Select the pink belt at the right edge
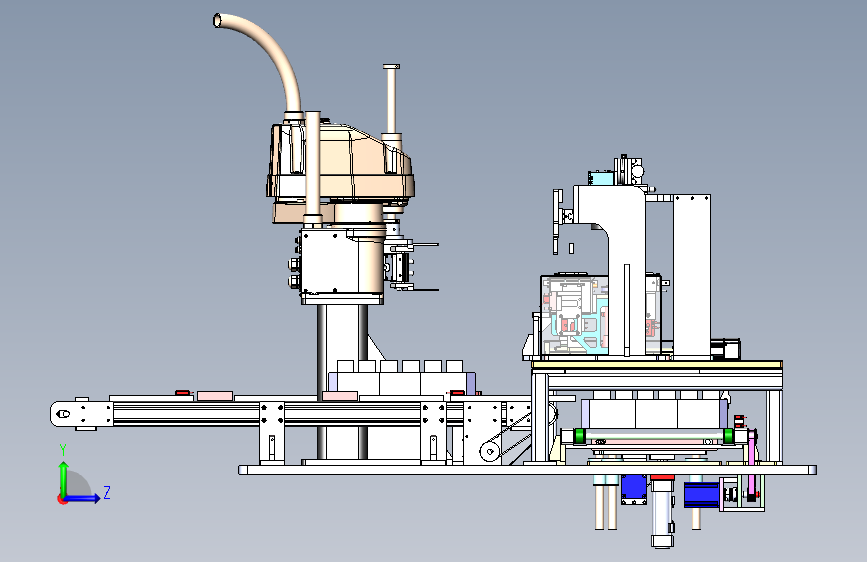This screenshot has width=867, height=562. pos(752,465)
